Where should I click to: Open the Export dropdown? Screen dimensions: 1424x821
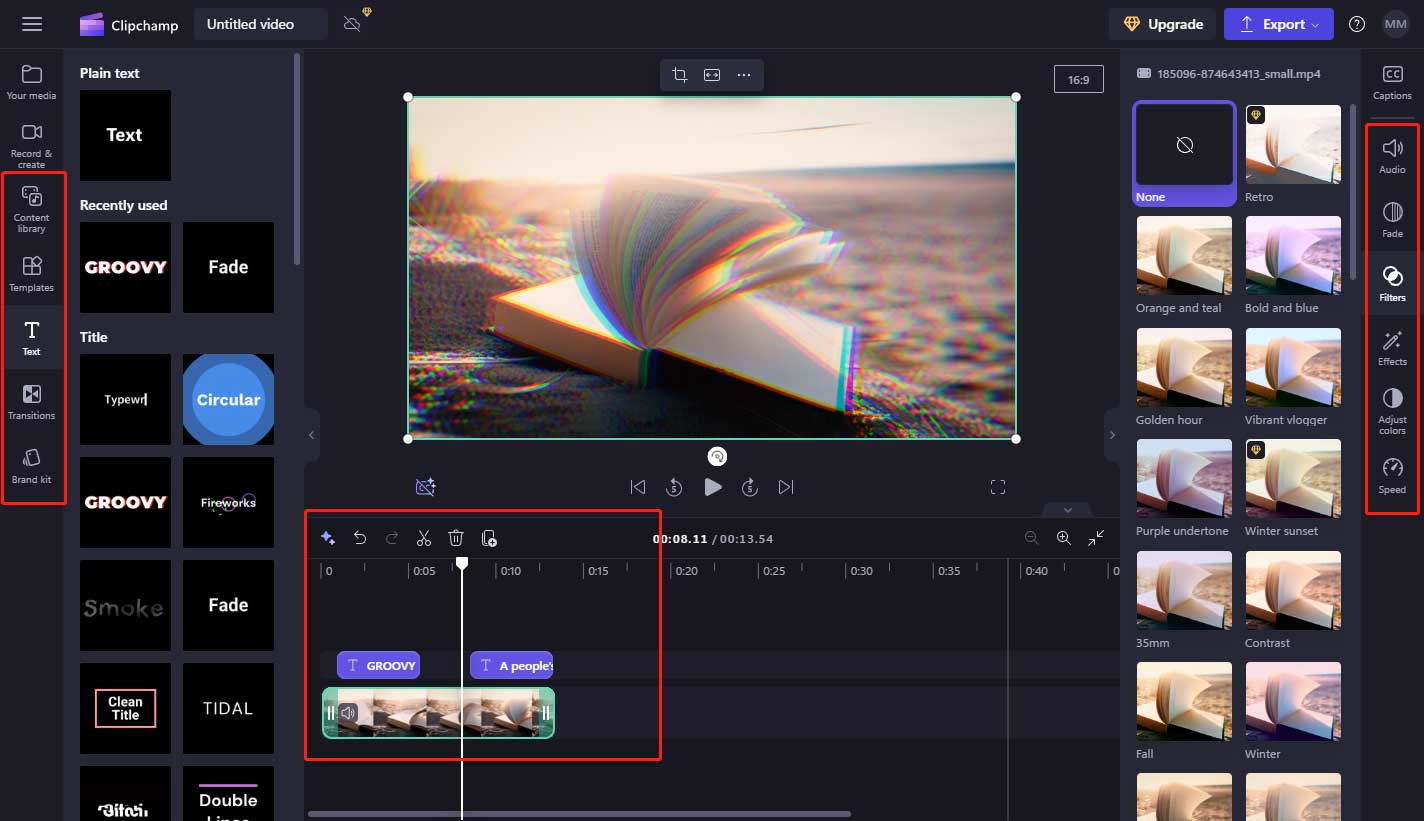[x=1279, y=24]
